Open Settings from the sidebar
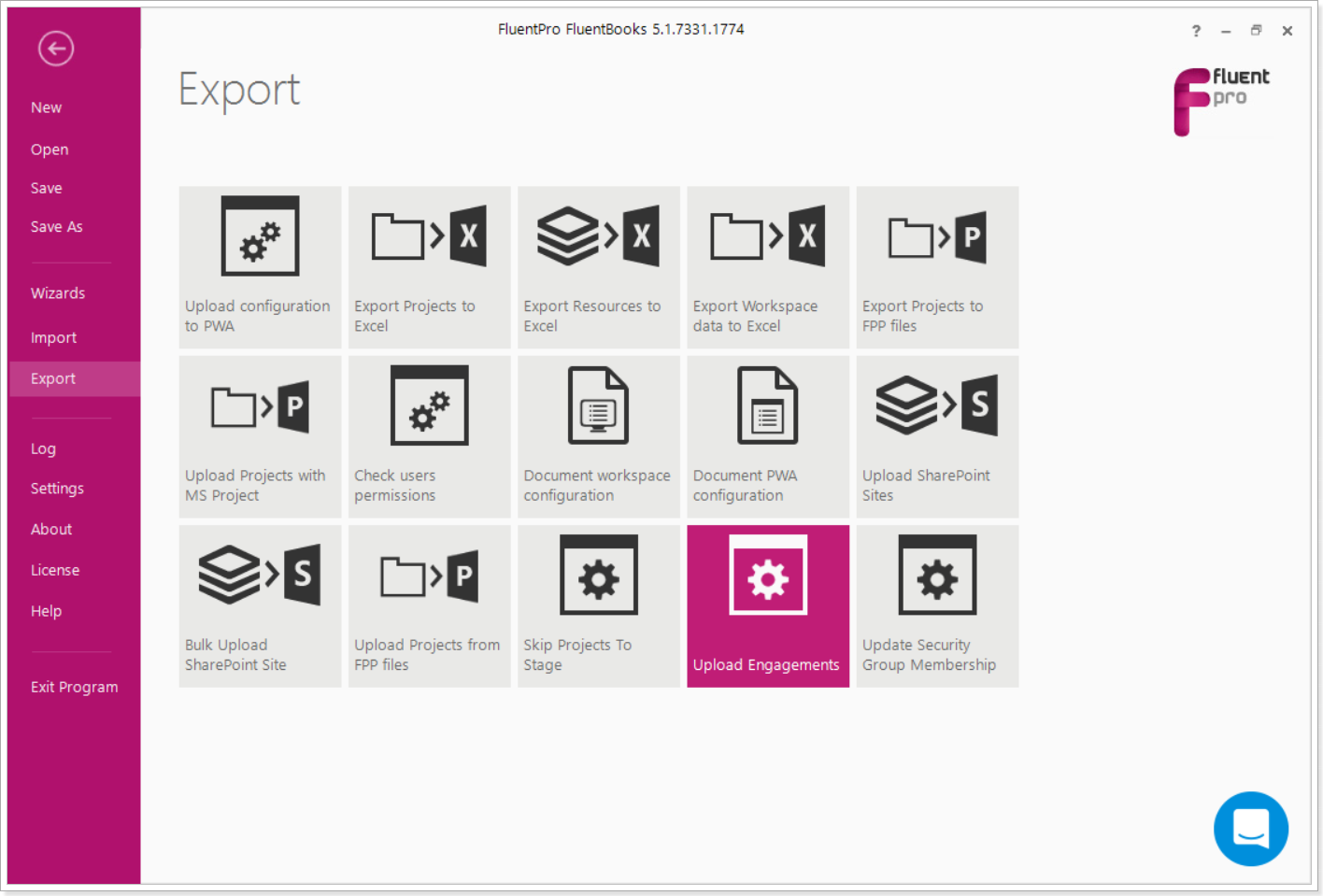1323x896 pixels. click(57, 489)
